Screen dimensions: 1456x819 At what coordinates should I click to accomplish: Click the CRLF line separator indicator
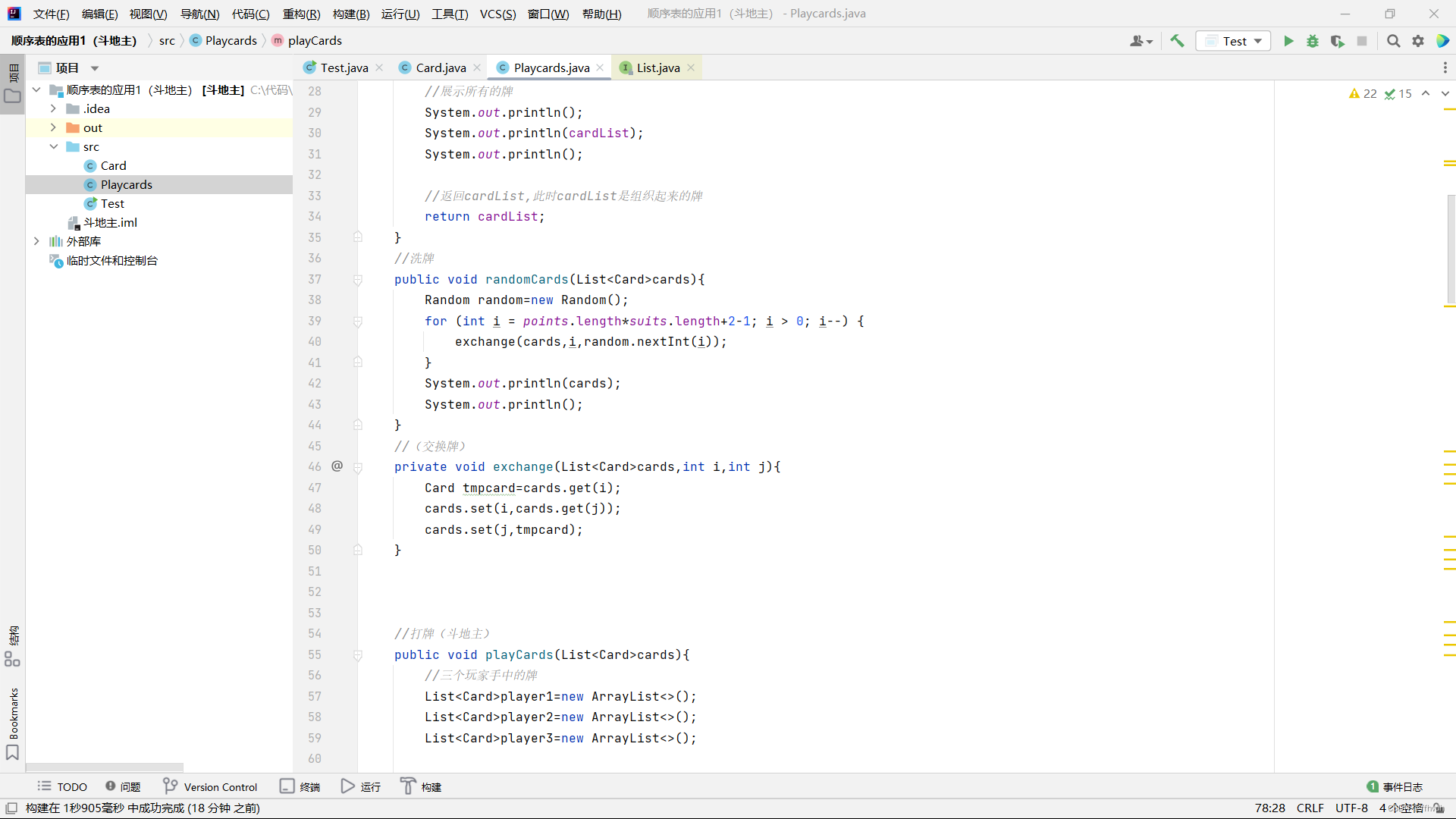tap(1310, 808)
